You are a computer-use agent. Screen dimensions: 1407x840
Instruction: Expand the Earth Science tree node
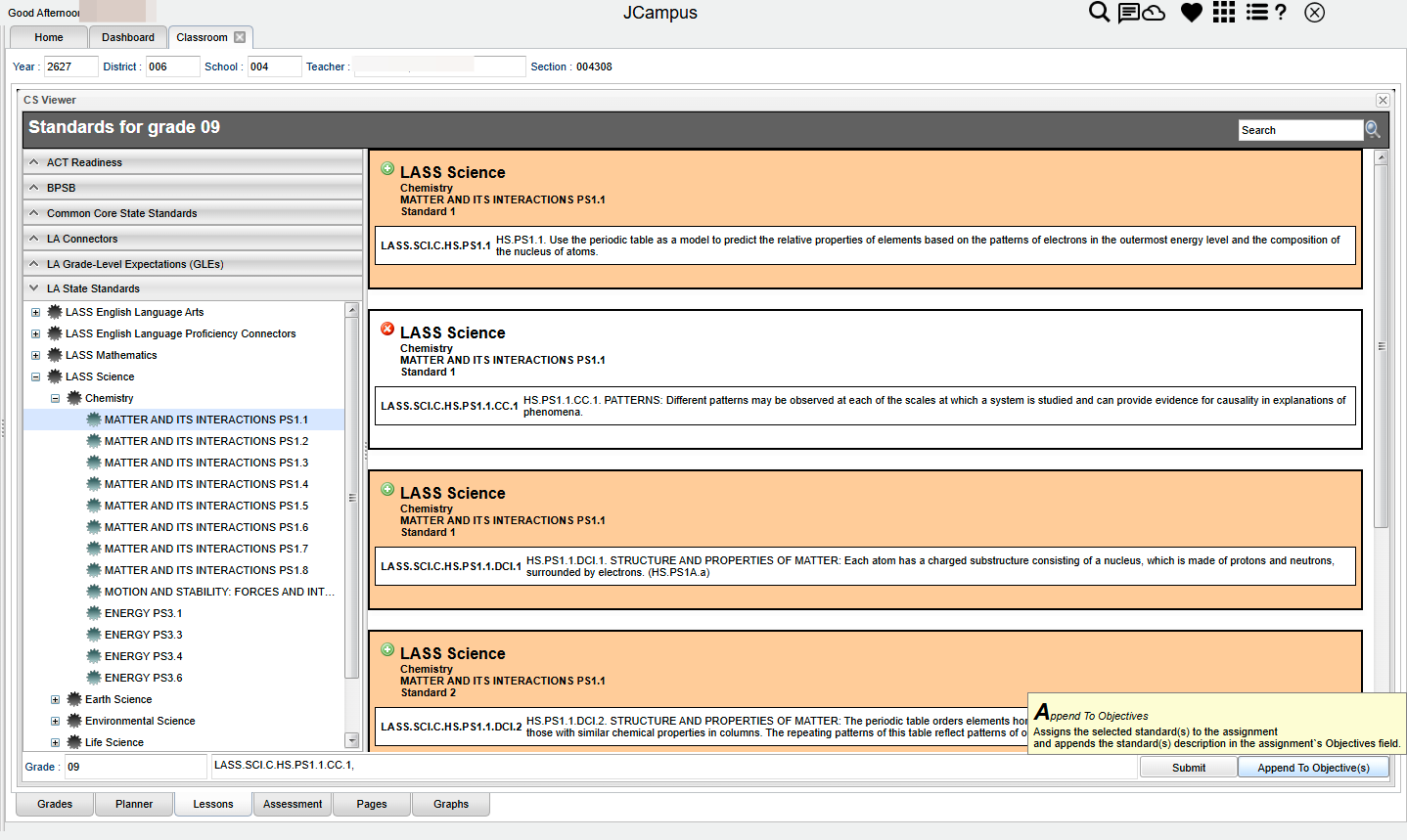coord(55,700)
